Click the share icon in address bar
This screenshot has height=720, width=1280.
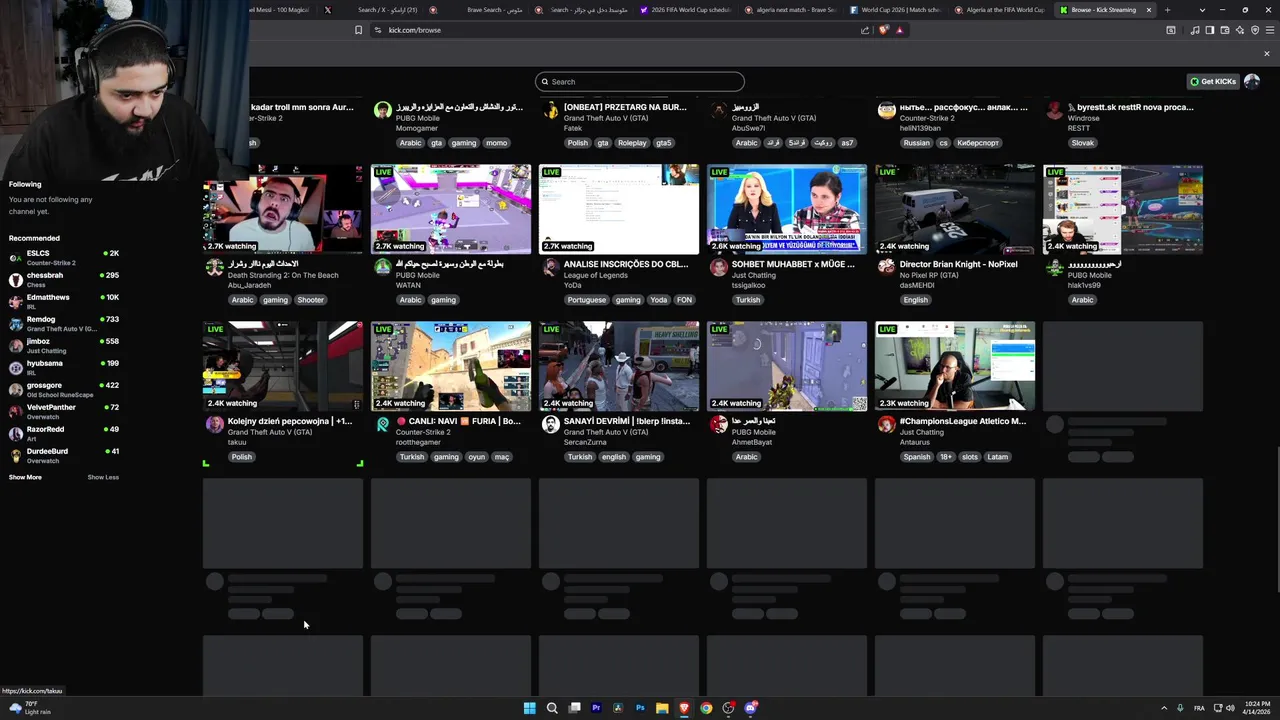pyautogui.click(x=865, y=30)
